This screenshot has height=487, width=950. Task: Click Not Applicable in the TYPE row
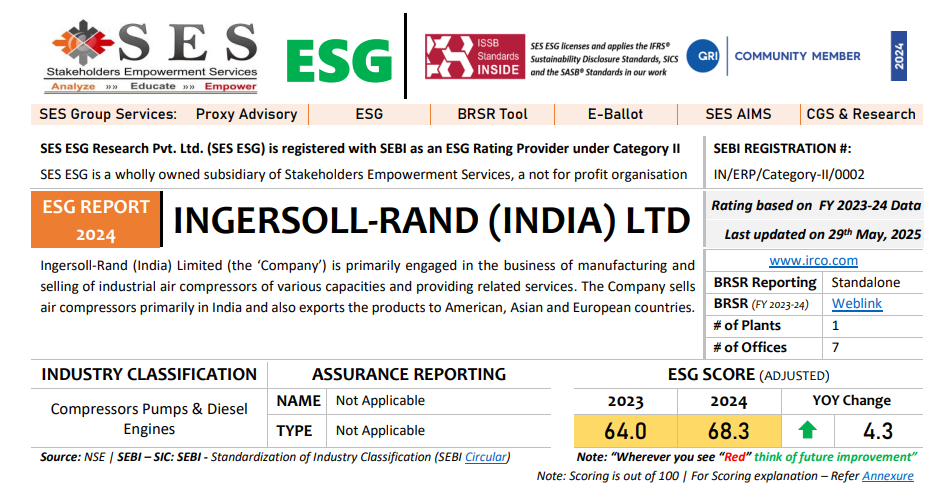point(380,431)
